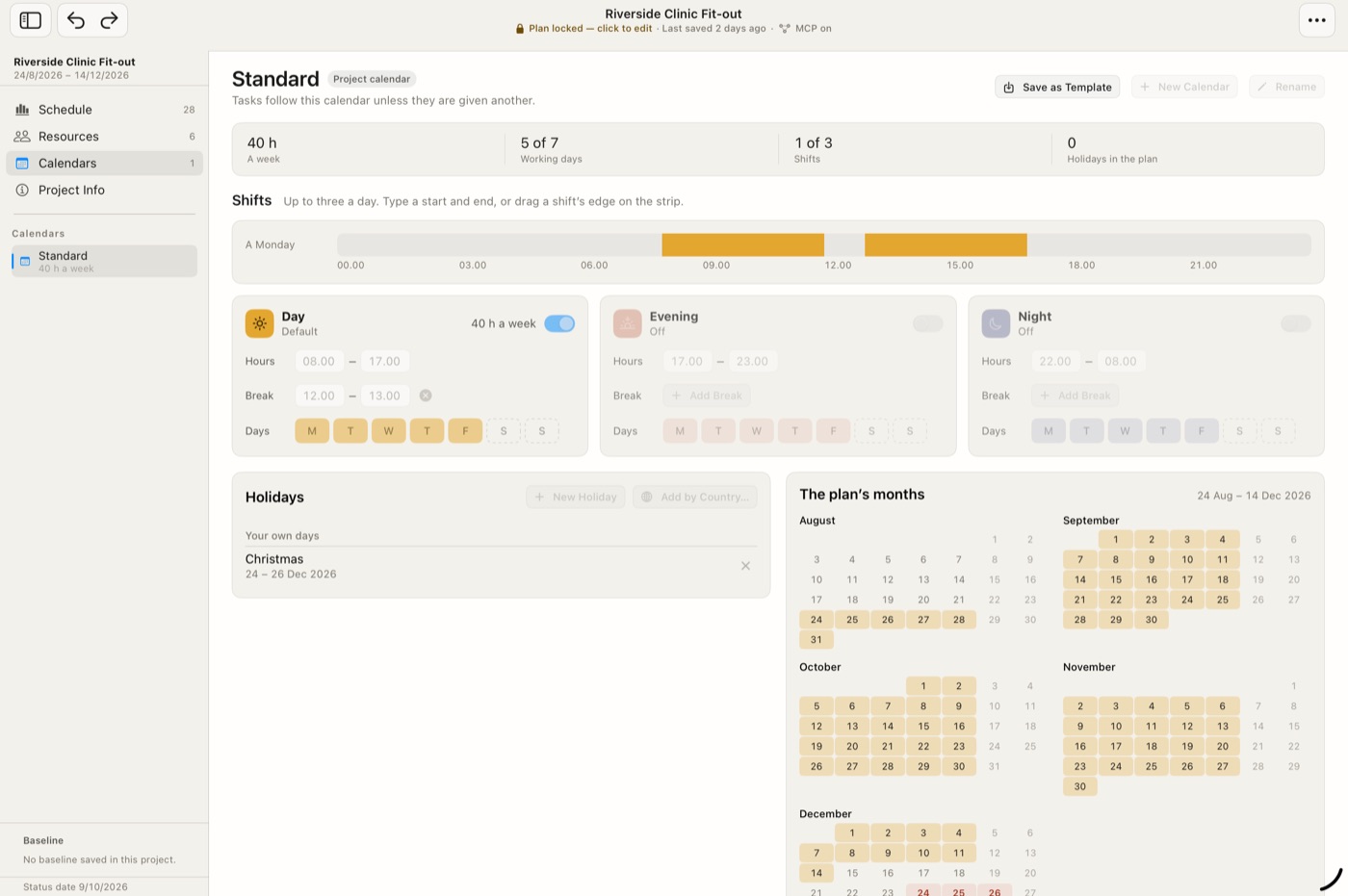Click the Standard calendar icon in sidebar list
This screenshot has height=896, width=1348.
pos(25,261)
